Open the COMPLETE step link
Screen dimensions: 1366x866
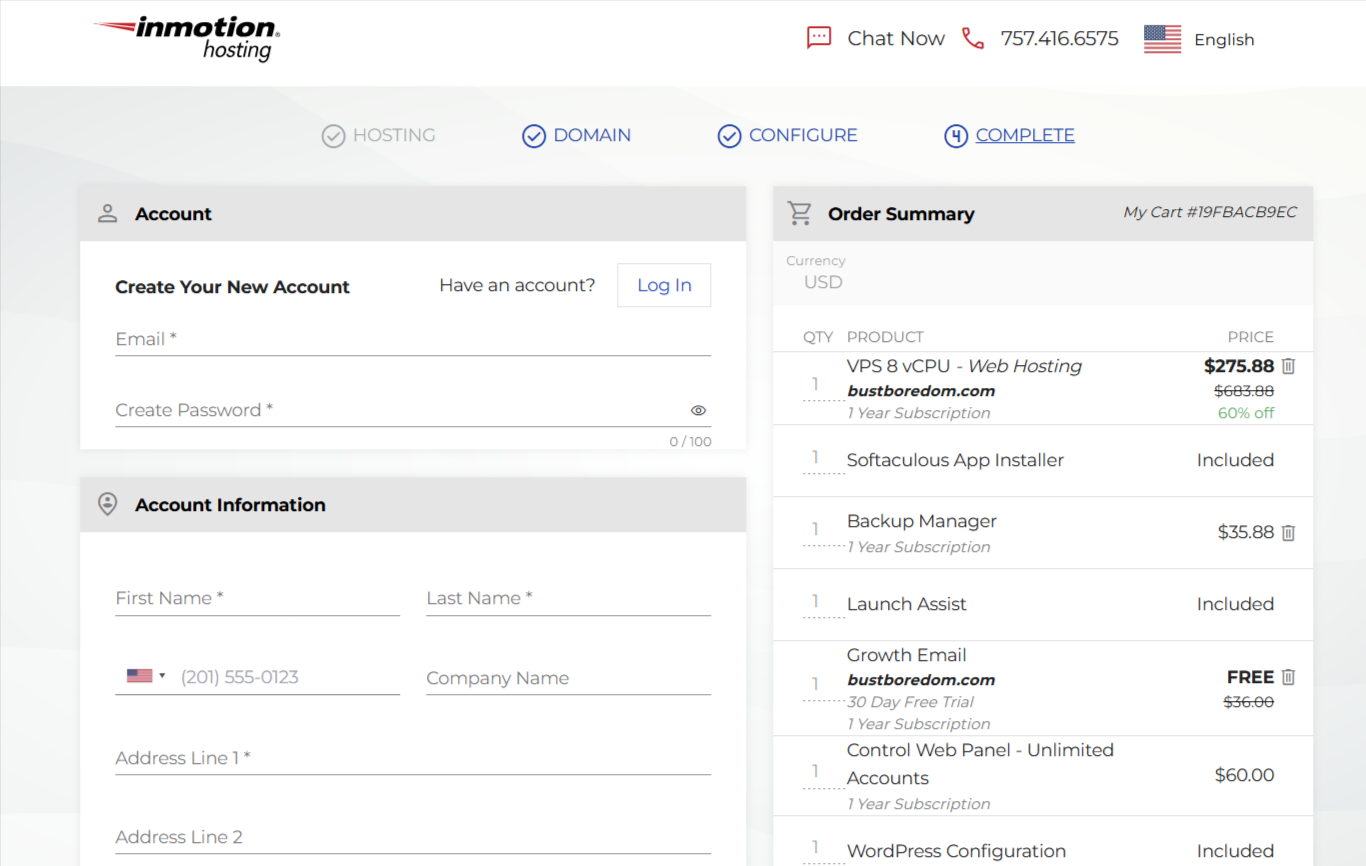(1025, 135)
